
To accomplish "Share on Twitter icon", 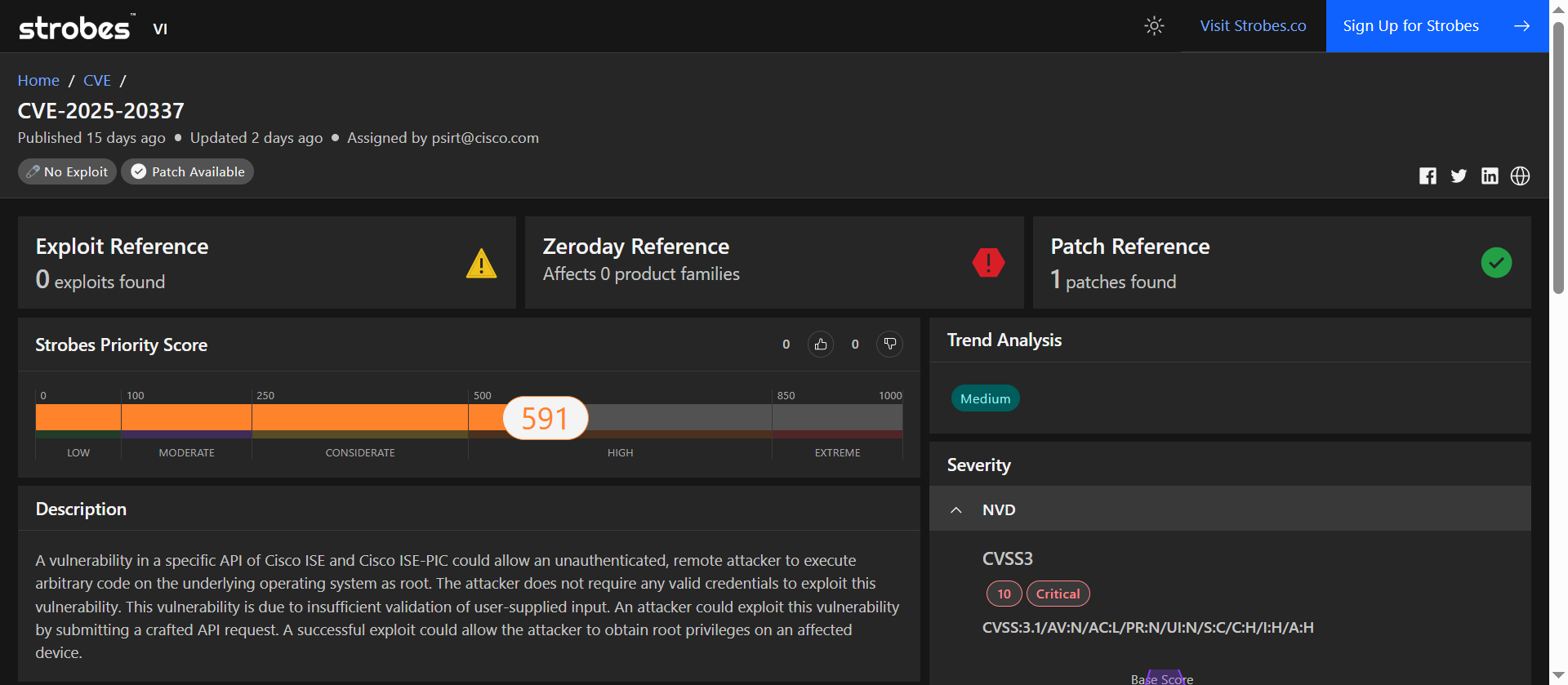I will pos(1459,176).
